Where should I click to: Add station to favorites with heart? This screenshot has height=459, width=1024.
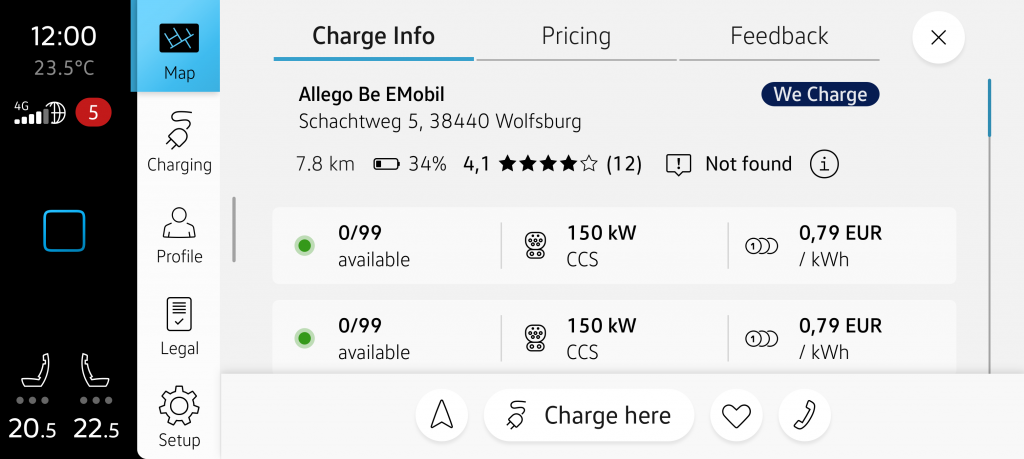736,416
